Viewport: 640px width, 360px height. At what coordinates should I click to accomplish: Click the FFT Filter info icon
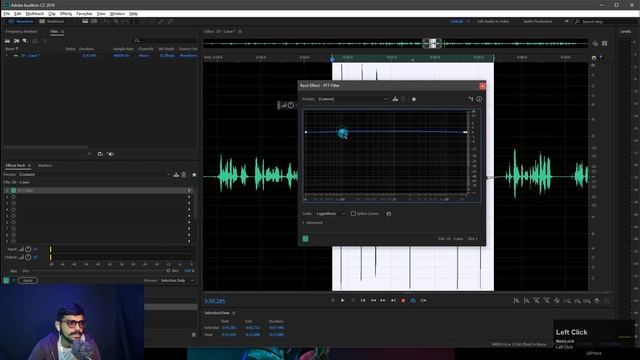(479, 99)
